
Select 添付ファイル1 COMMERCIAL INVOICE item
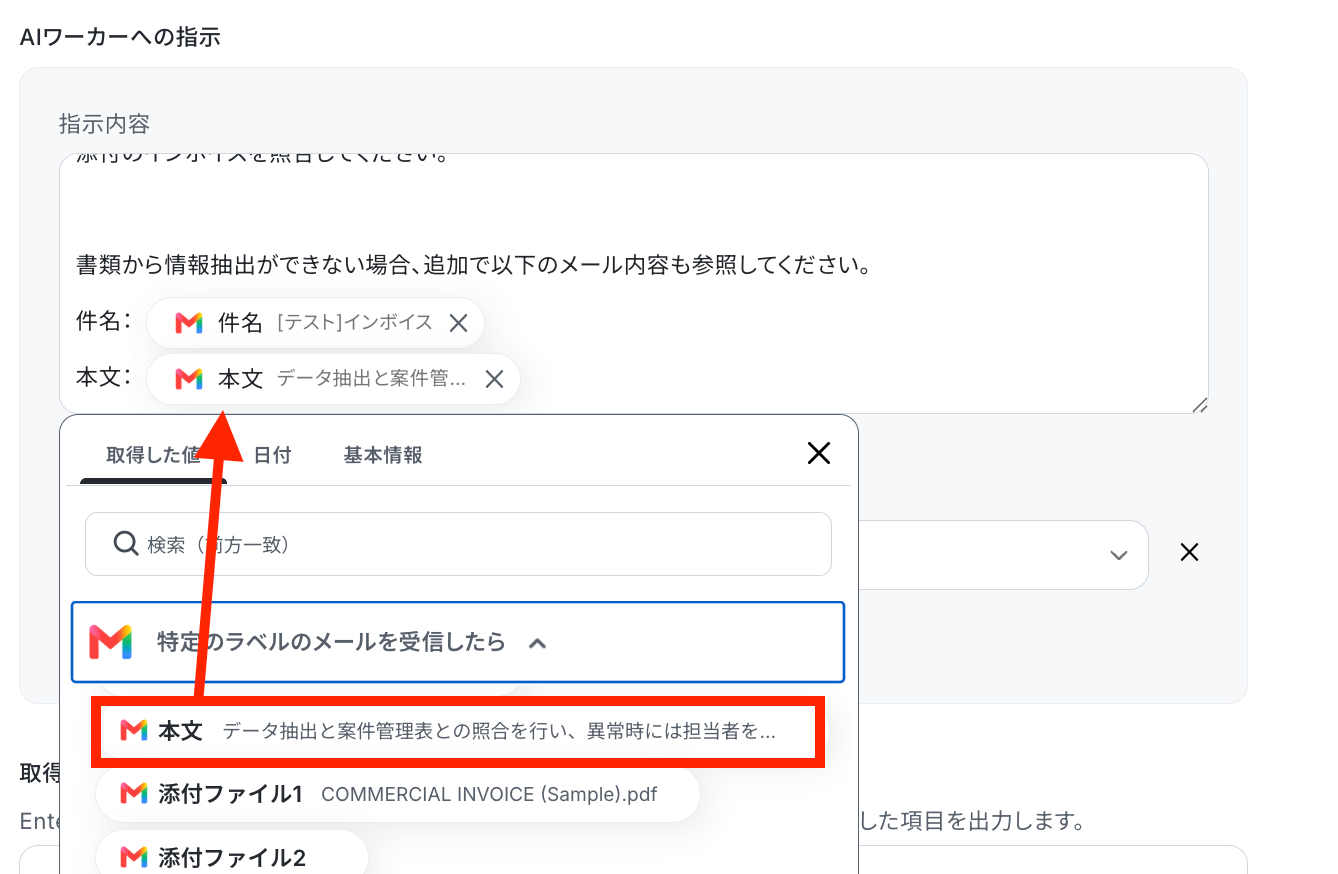click(x=398, y=794)
